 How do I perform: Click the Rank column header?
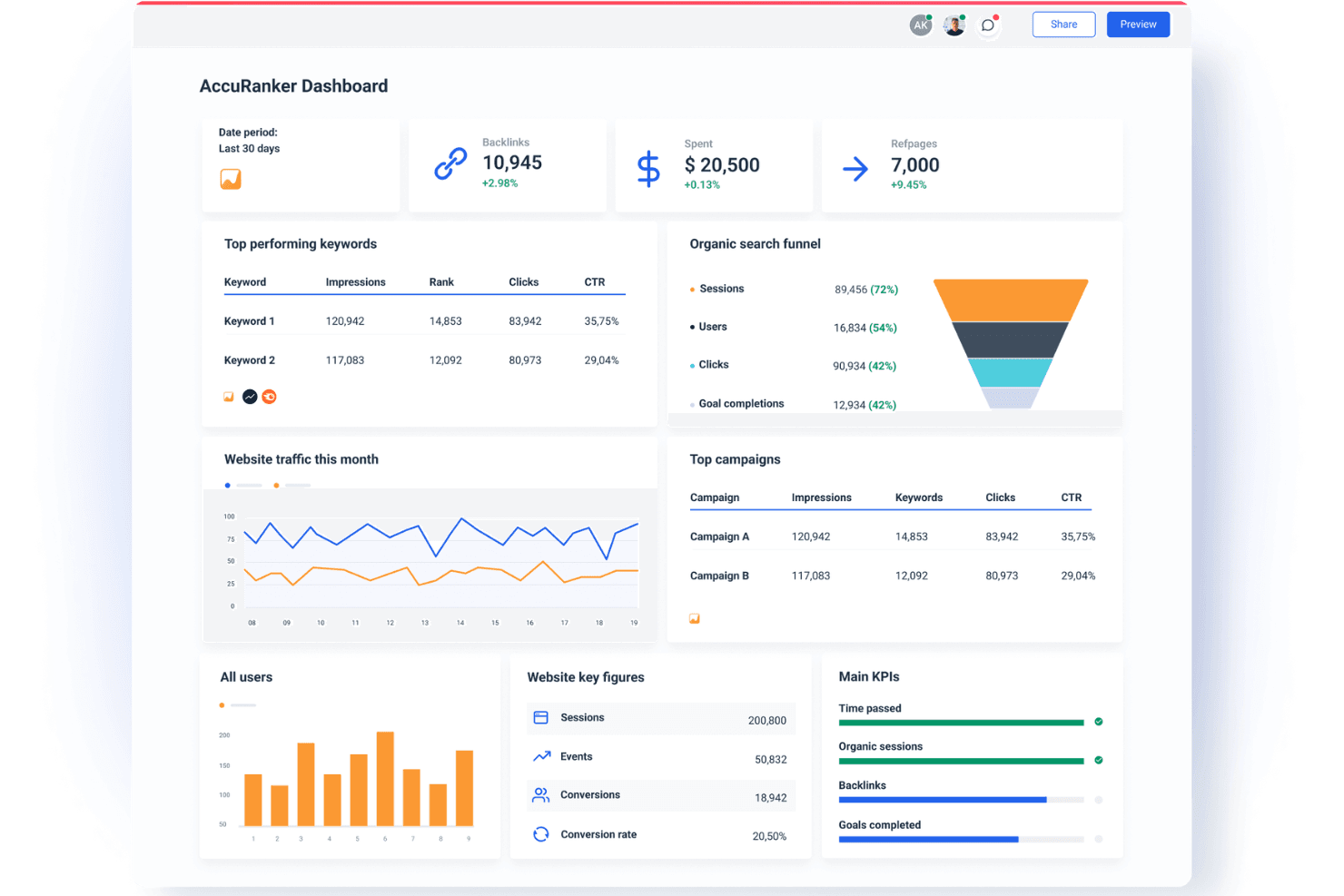point(441,282)
